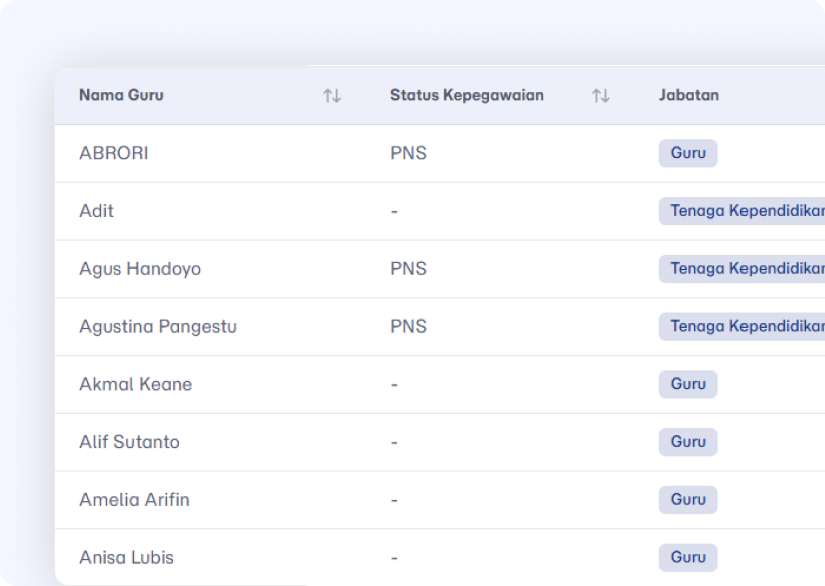
Task: Click the Jabatan column header
Action: [x=689, y=95]
